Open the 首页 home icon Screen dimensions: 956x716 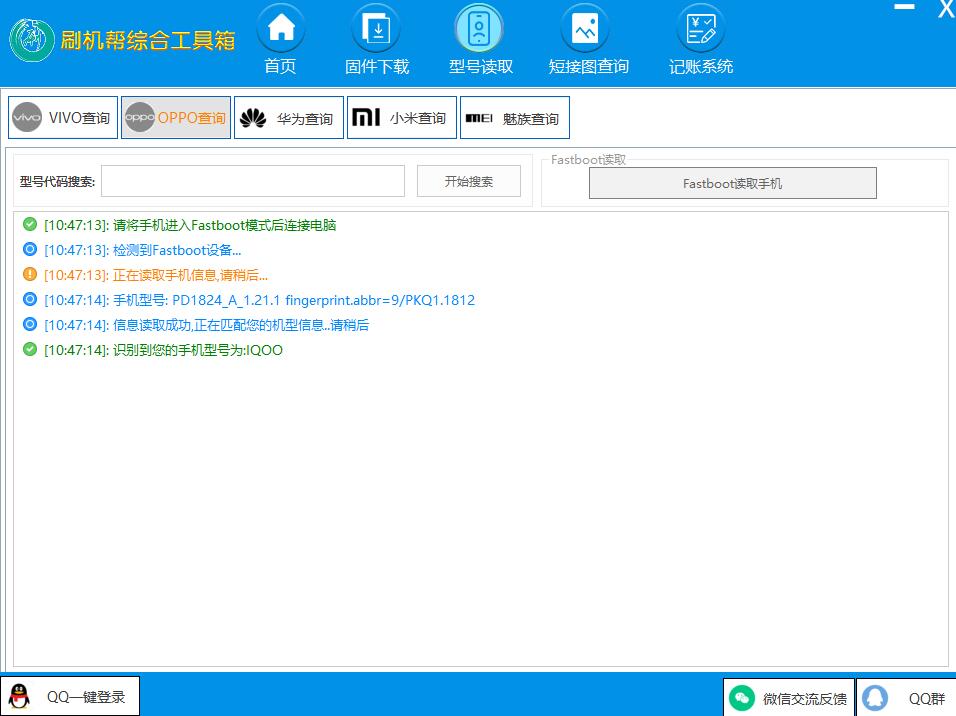pos(280,28)
